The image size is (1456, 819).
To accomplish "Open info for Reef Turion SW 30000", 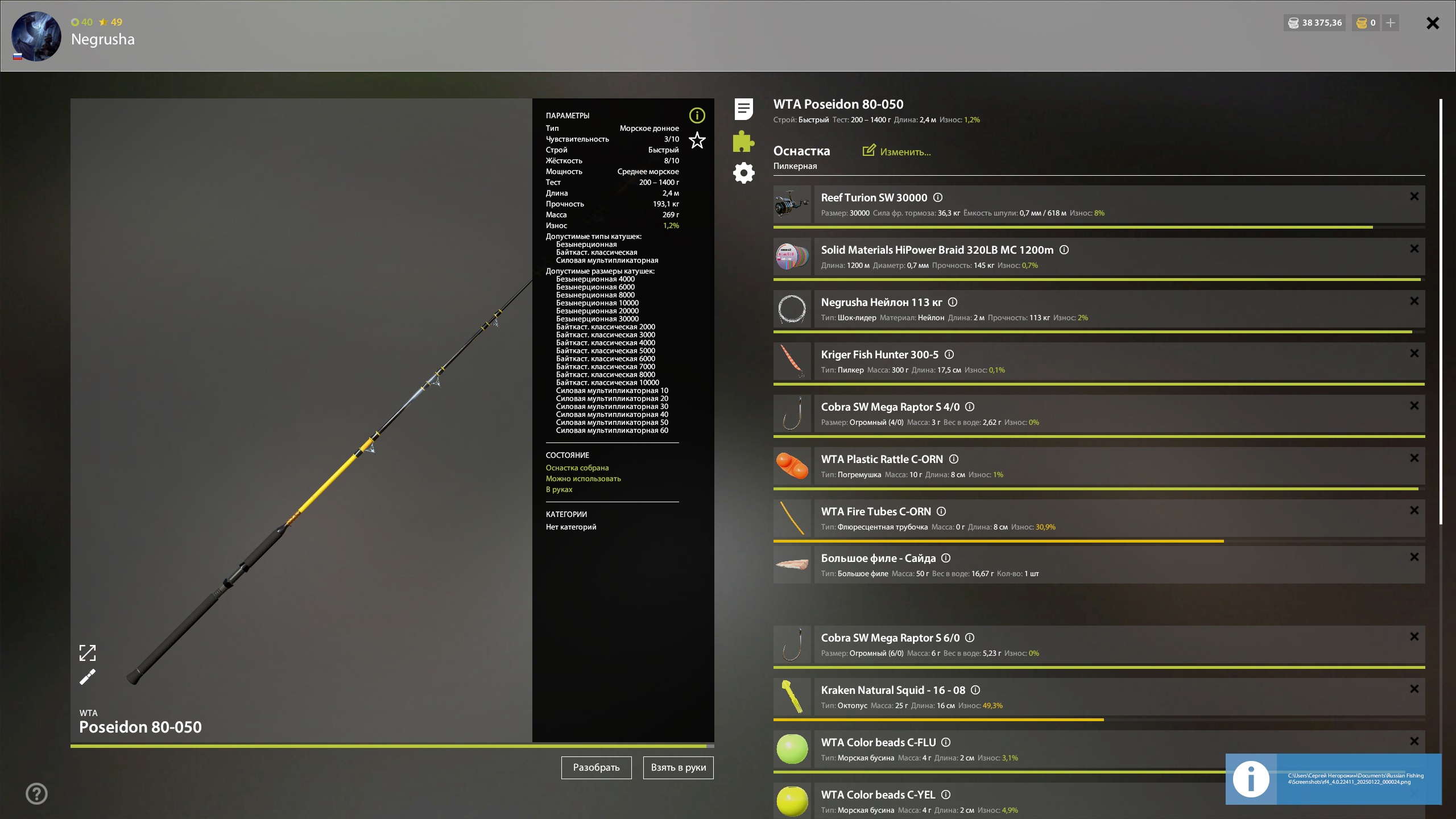I will coord(938,197).
